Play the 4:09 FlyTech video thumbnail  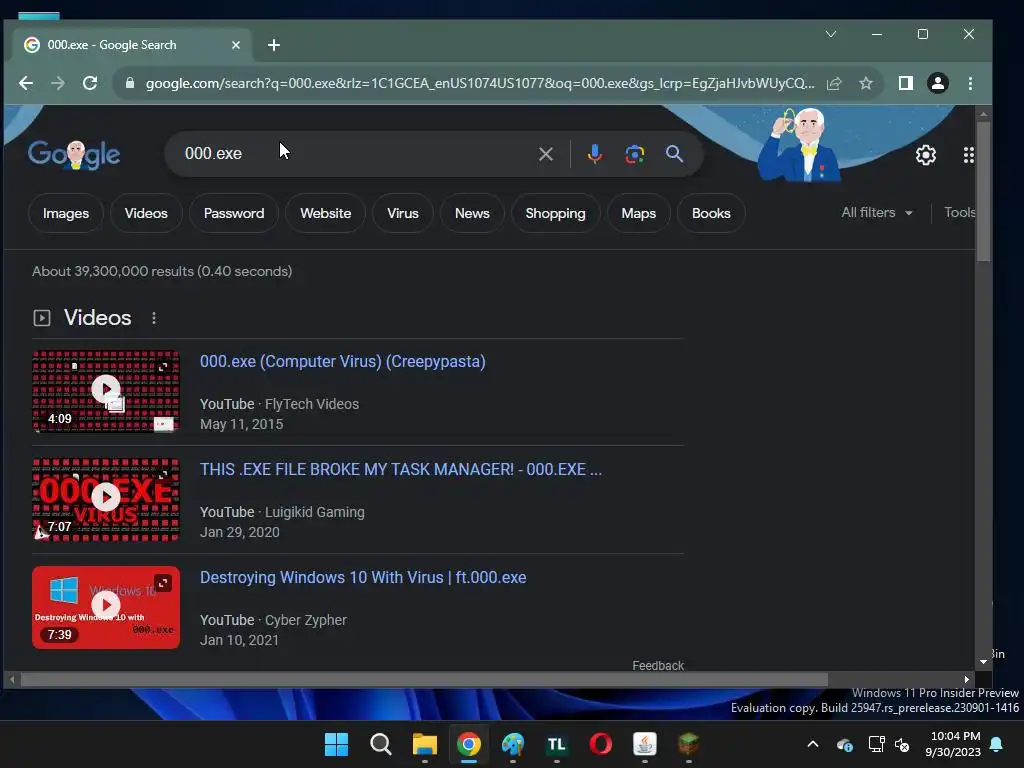[x=106, y=391]
